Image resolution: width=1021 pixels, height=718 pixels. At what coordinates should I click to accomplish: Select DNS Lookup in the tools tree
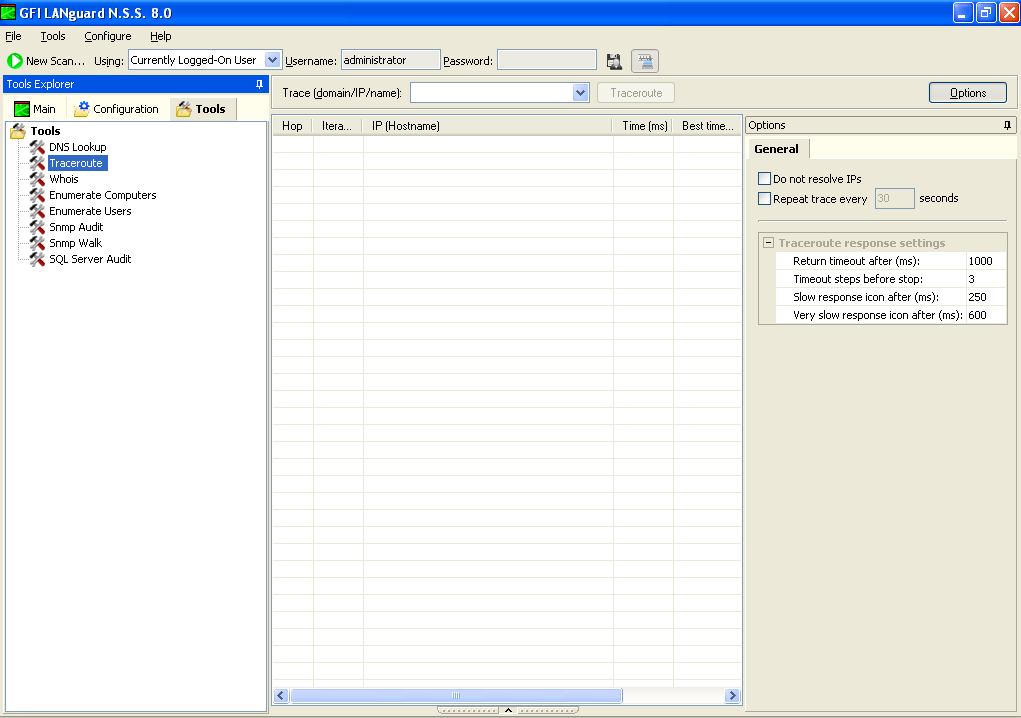tap(77, 147)
